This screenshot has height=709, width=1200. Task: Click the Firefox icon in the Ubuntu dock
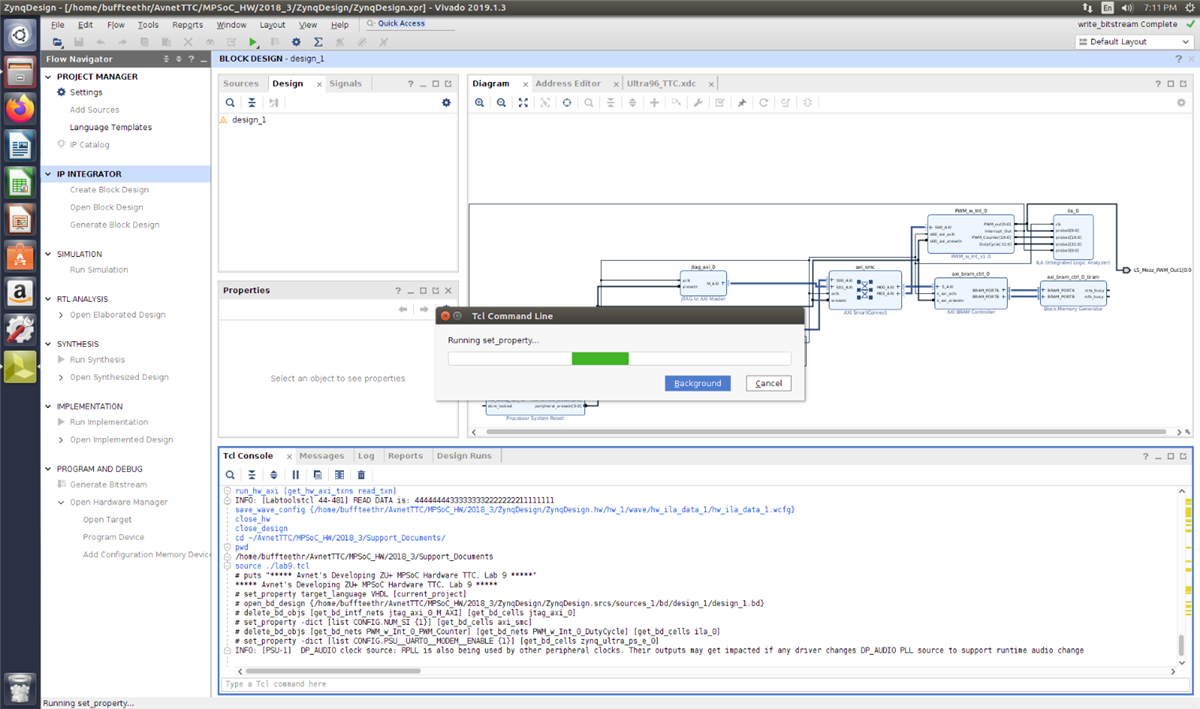point(20,108)
